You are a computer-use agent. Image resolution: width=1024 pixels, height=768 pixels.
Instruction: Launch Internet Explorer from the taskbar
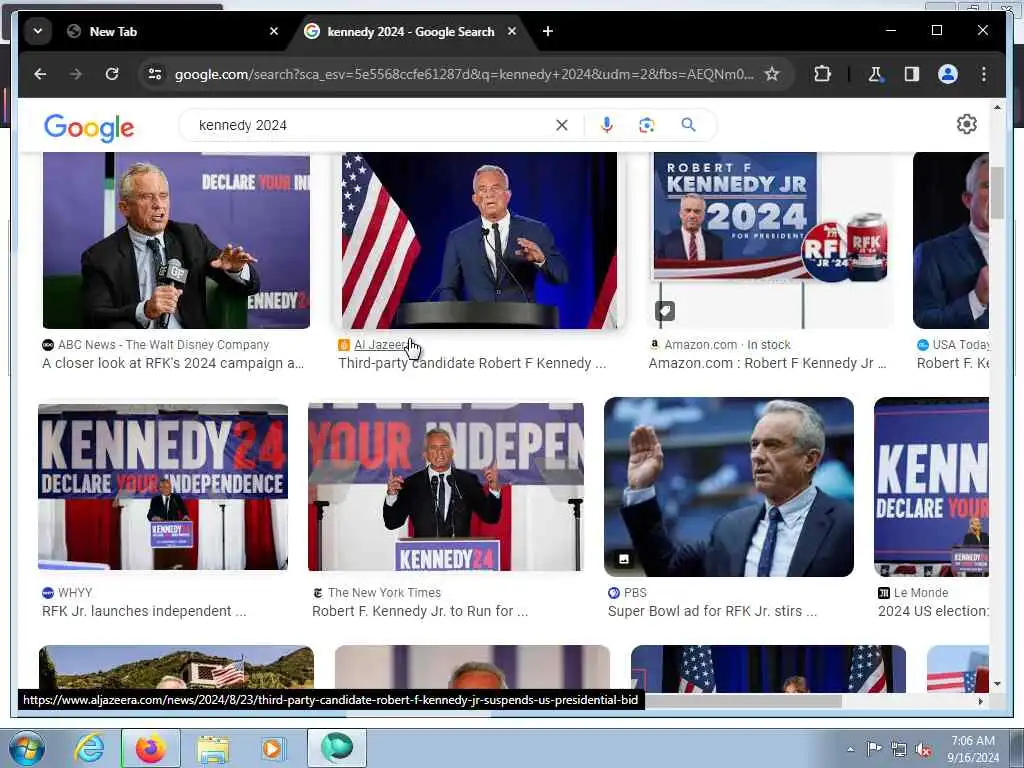(89, 748)
